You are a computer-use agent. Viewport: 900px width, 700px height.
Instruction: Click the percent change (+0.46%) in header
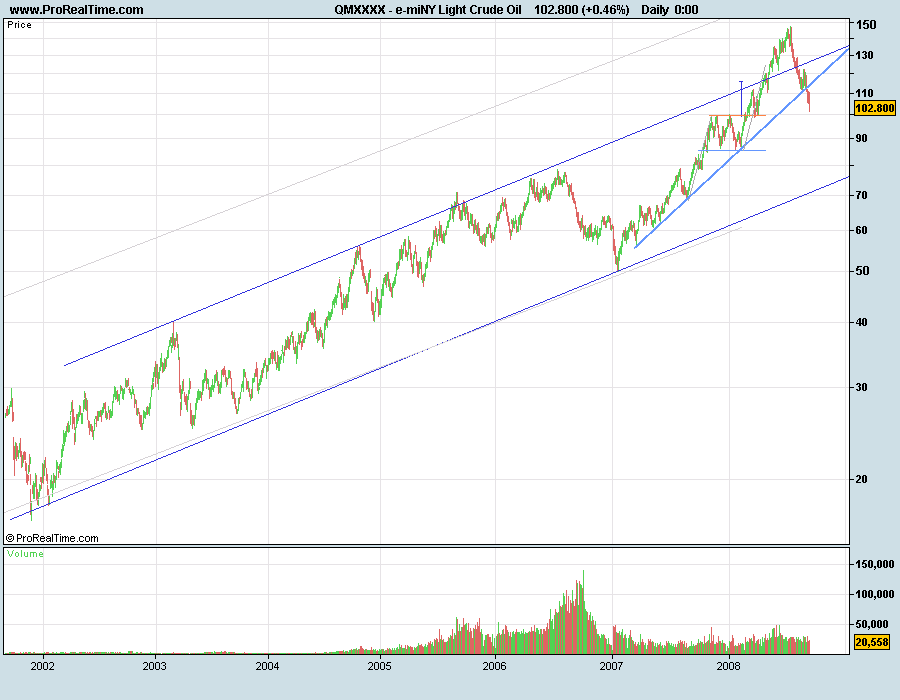click(x=606, y=10)
